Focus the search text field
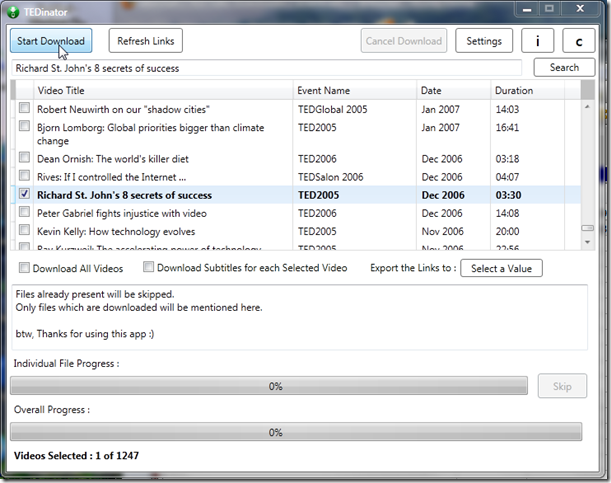 click(267, 68)
